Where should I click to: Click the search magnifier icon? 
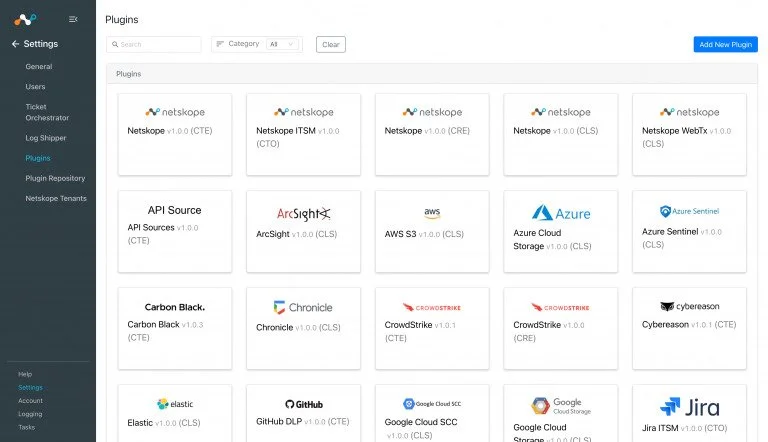[x=115, y=44]
